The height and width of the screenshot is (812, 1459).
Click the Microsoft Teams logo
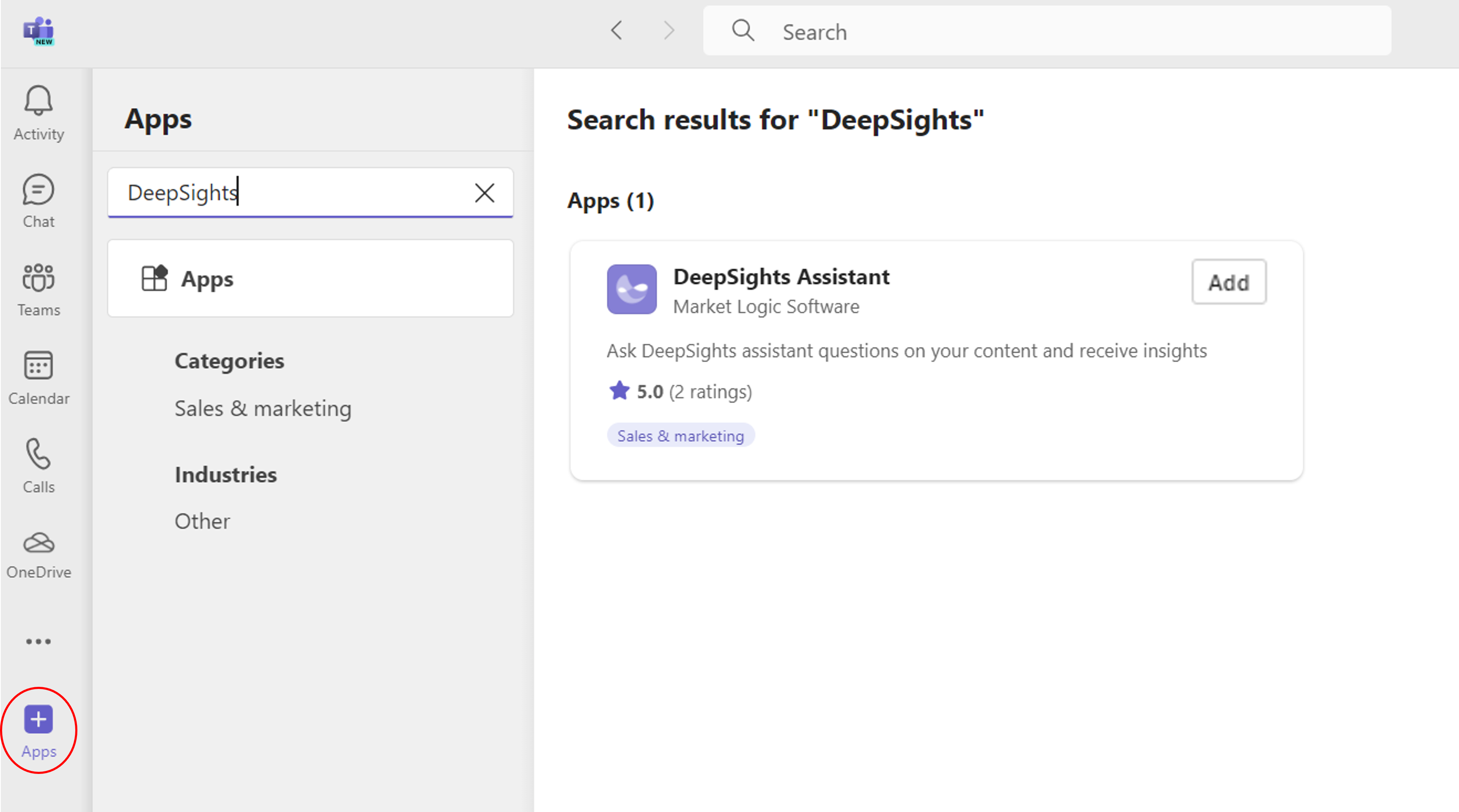tap(38, 31)
